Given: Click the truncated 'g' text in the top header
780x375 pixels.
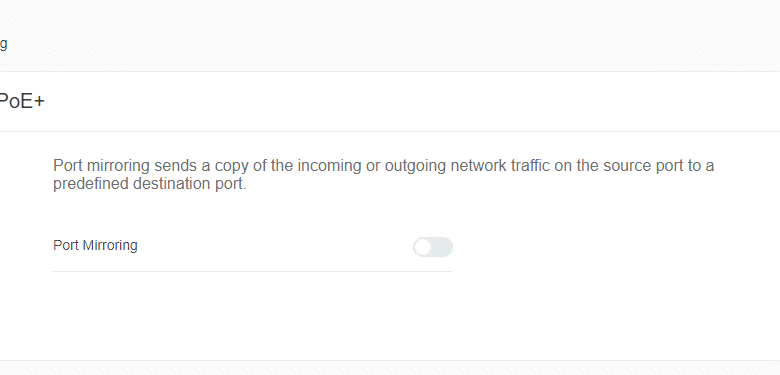Looking at the screenshot, I should pos(3,44).
